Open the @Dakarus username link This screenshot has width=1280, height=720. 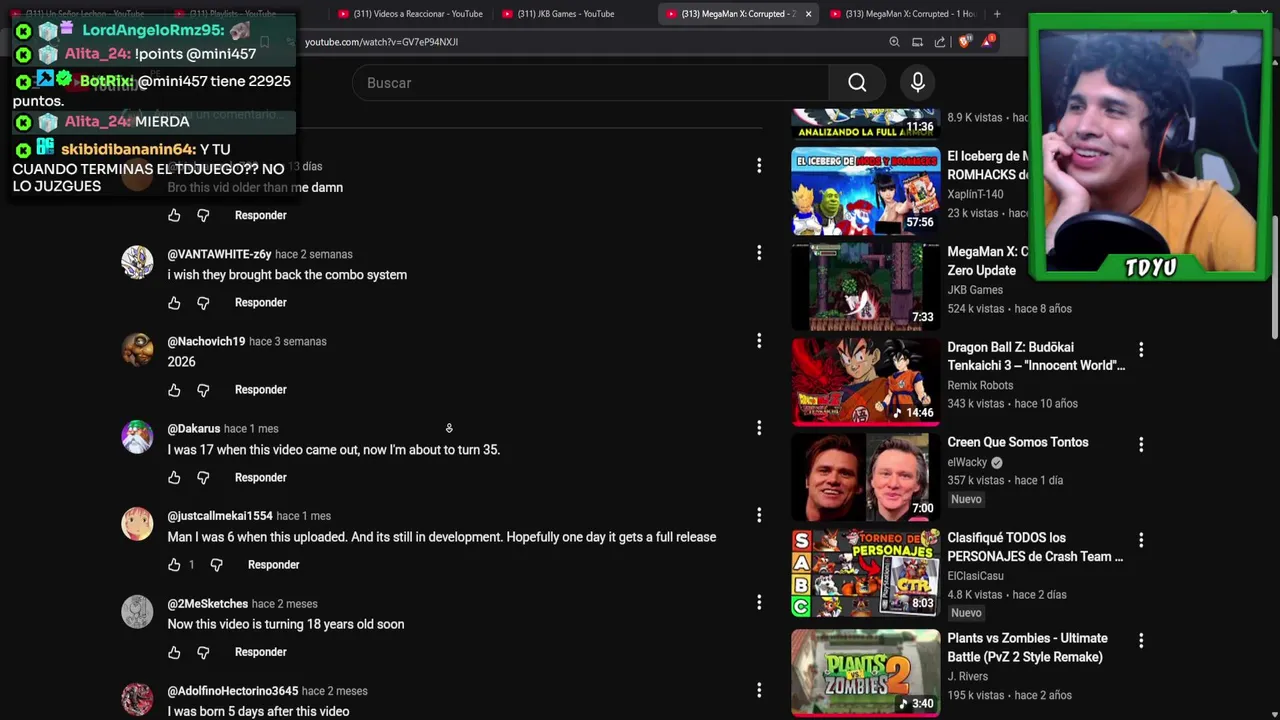pyautogui.click(x=193, y=429)
